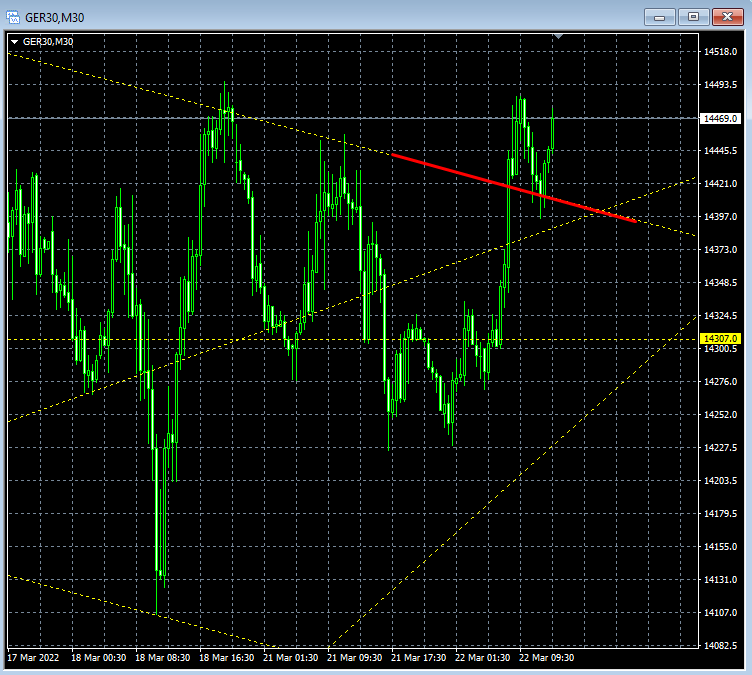Viewport: 752px width, 675px height.
Task: Maximize the GER30,M30 chart window
Action: click(x=693, y=17)
